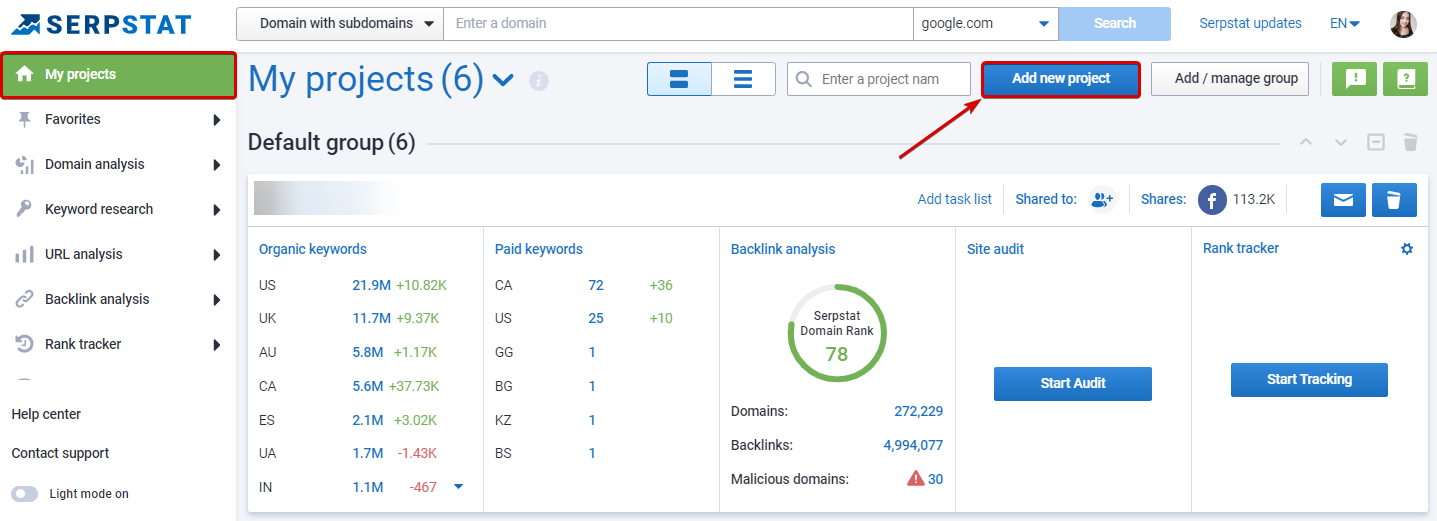Open Domain with subdomains dropdown
This screenshot has height=521, width=1437.
(340, 24)
